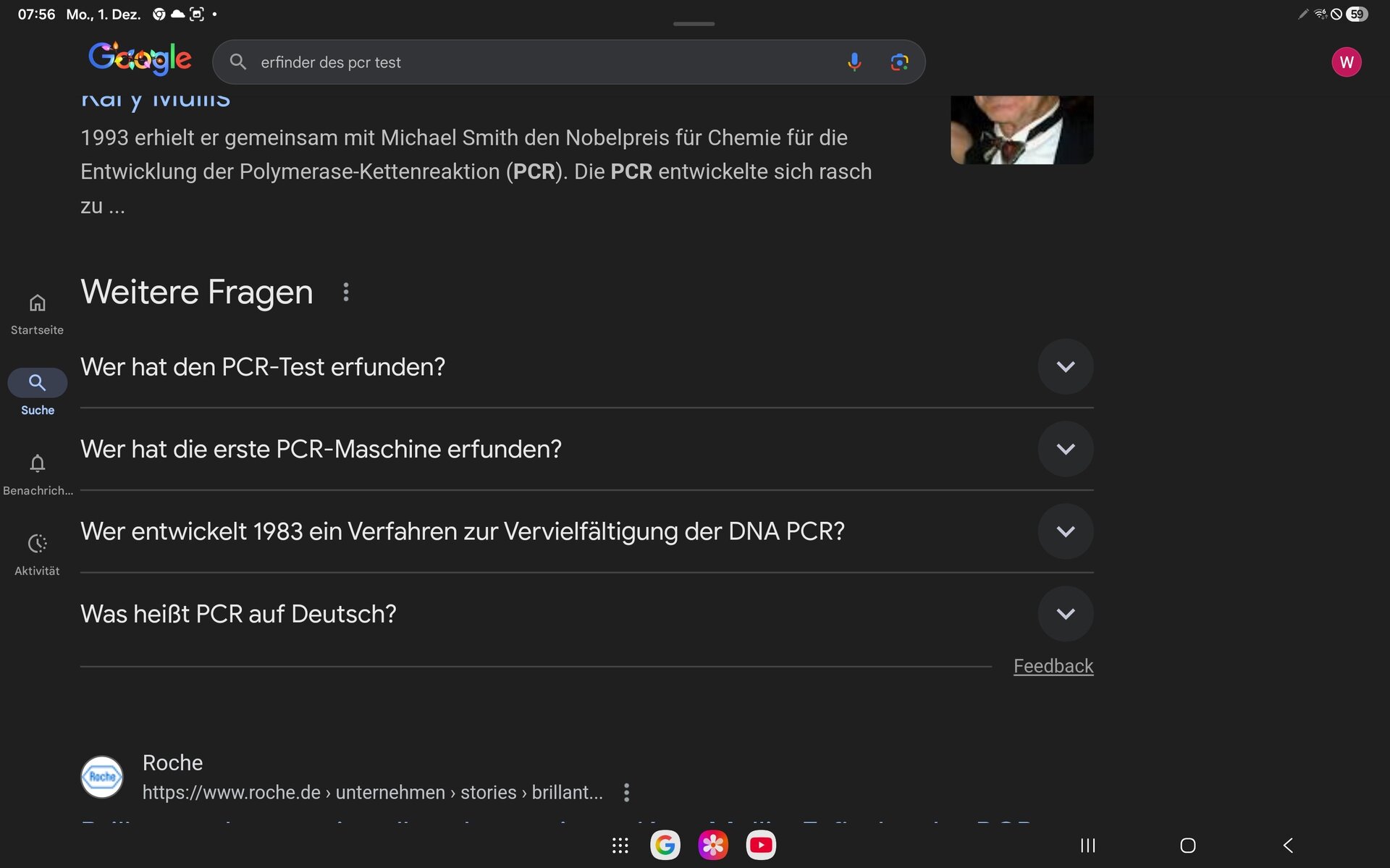Open Google Lens camera search
This screenshot has width=1390, height=868.
(x=899, y=62)
